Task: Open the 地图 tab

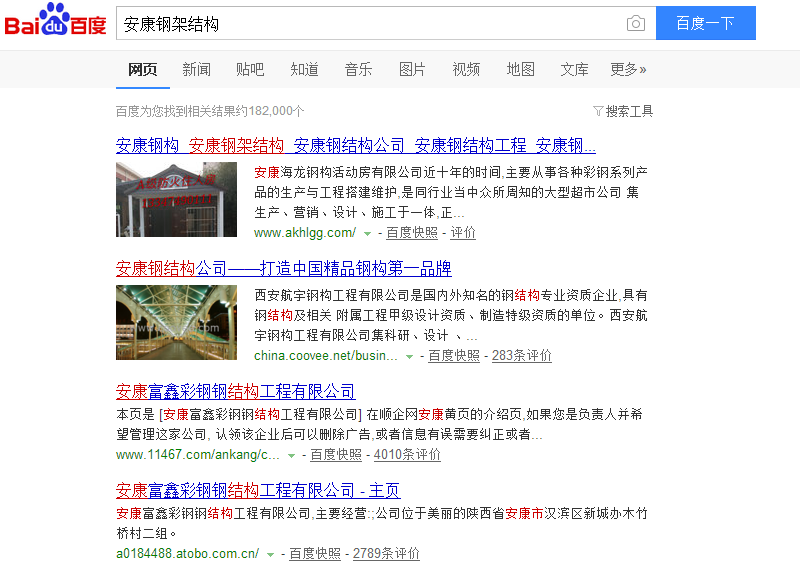Action: pyautogui.click(x=520, y=69)
